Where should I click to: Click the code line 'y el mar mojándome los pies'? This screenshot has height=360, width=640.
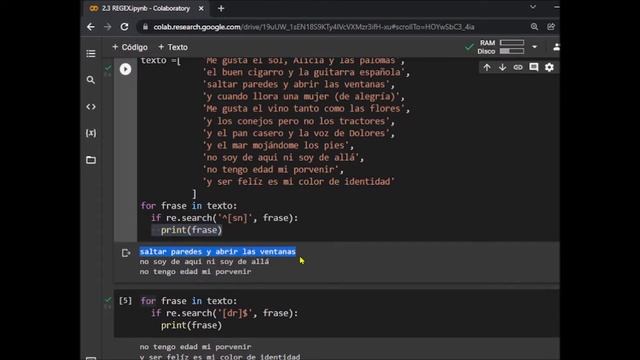click(278, 145)
